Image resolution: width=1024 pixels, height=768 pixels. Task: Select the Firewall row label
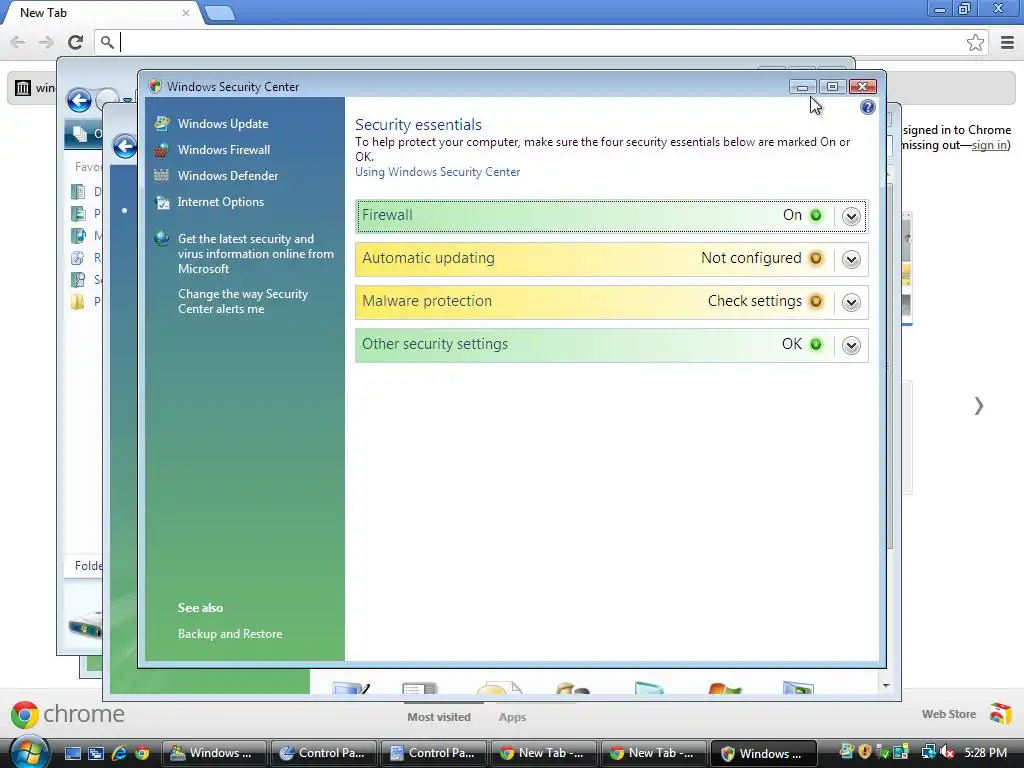[x=387, y=215]
